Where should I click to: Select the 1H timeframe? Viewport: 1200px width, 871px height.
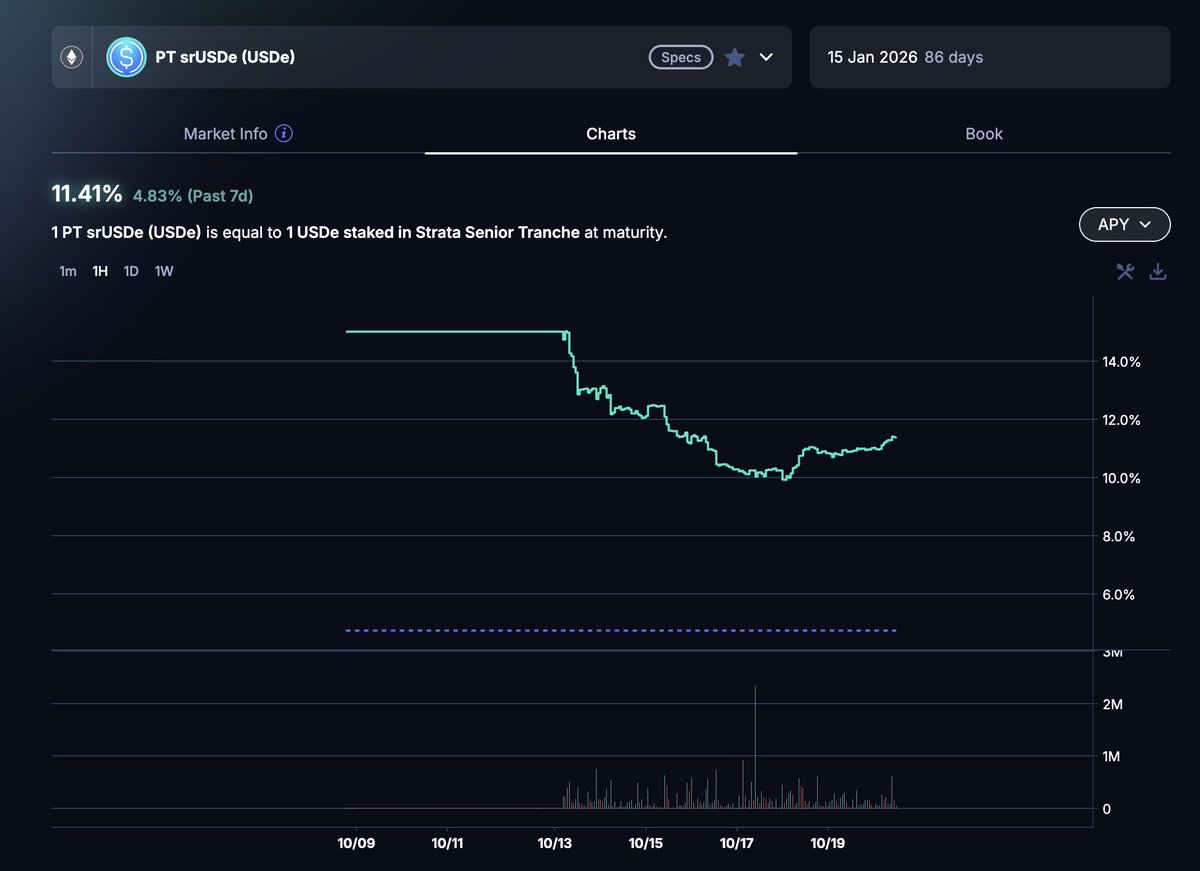100,271
